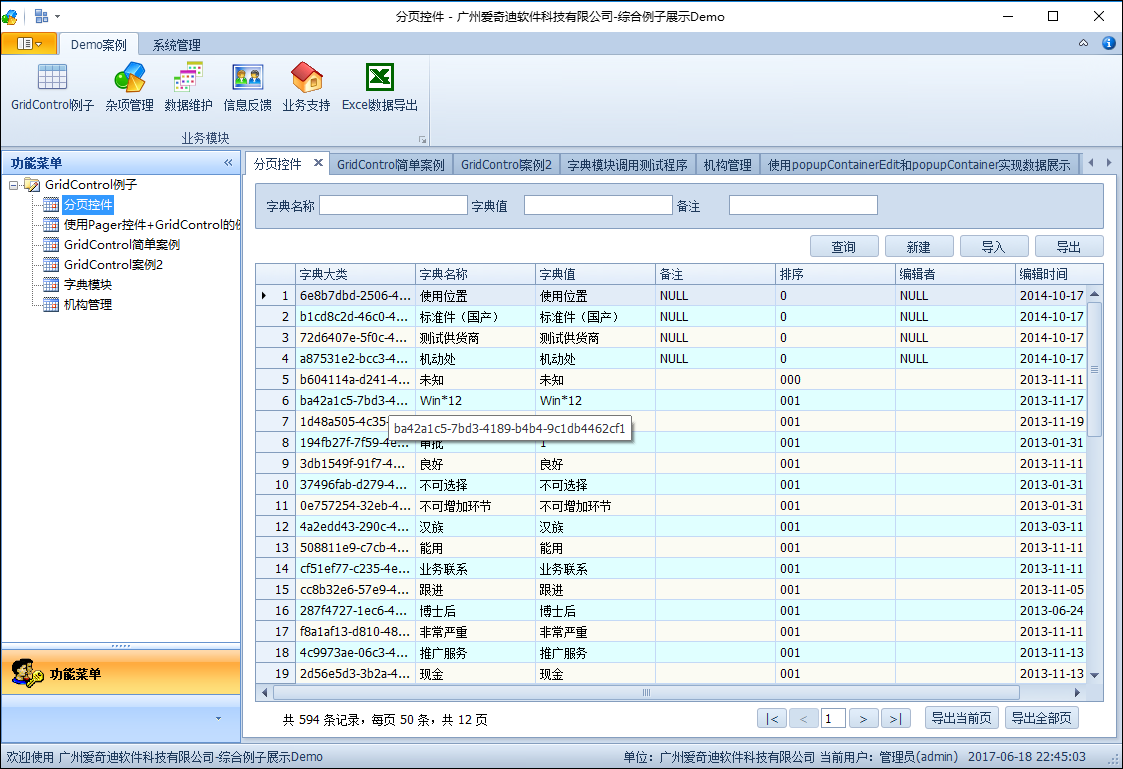This screenshot has height=769, width=1123.
Task: Open nav pane configure dropdown arrow
Action: (218, 718)
